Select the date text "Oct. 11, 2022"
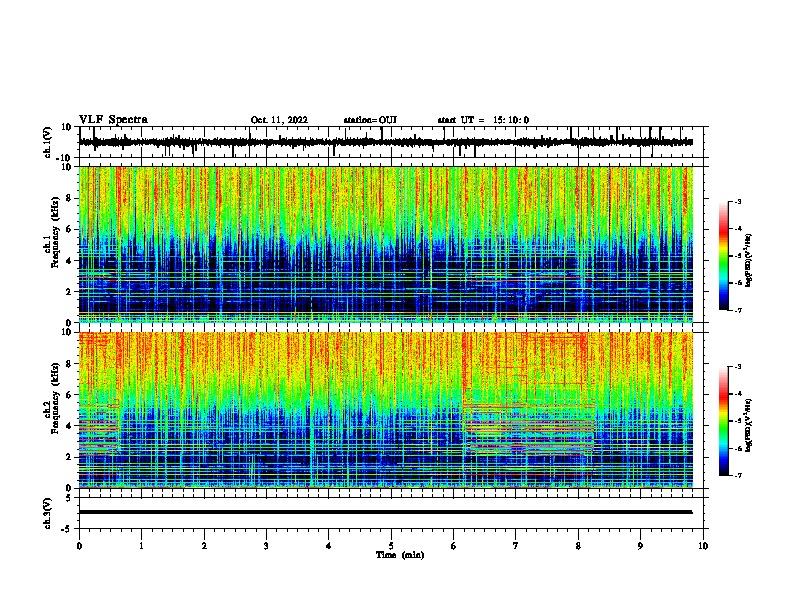The height and width of the screenshot is (612, 792). (279, 120)
